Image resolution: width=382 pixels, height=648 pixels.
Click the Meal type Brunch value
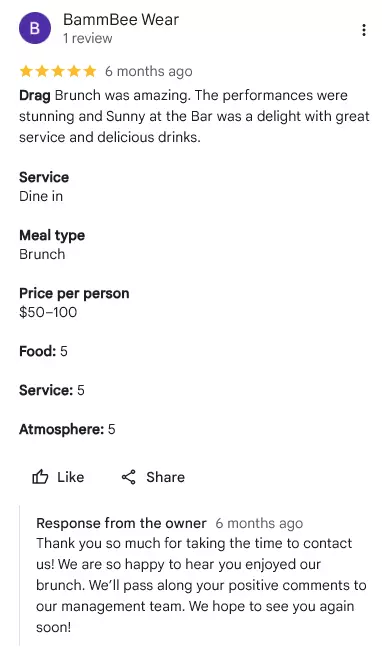(42, 254)
